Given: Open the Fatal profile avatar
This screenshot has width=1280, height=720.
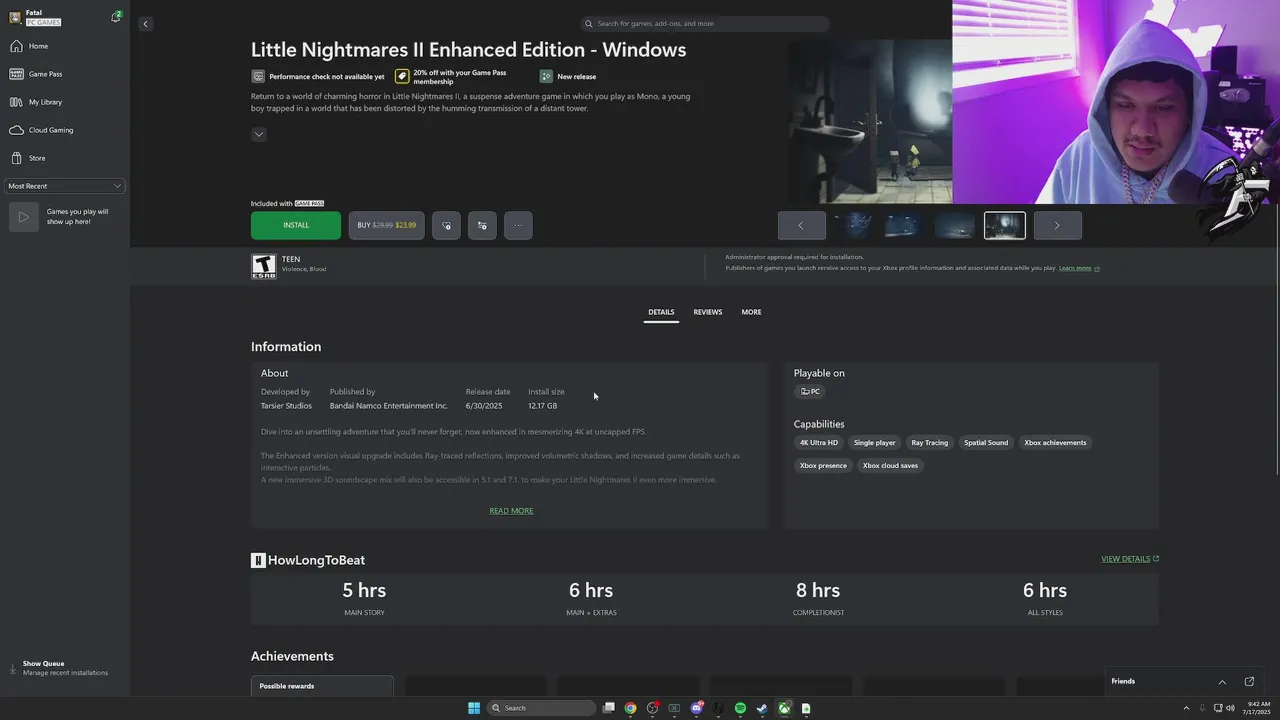Looking at the screenshot, I should 15,17.
